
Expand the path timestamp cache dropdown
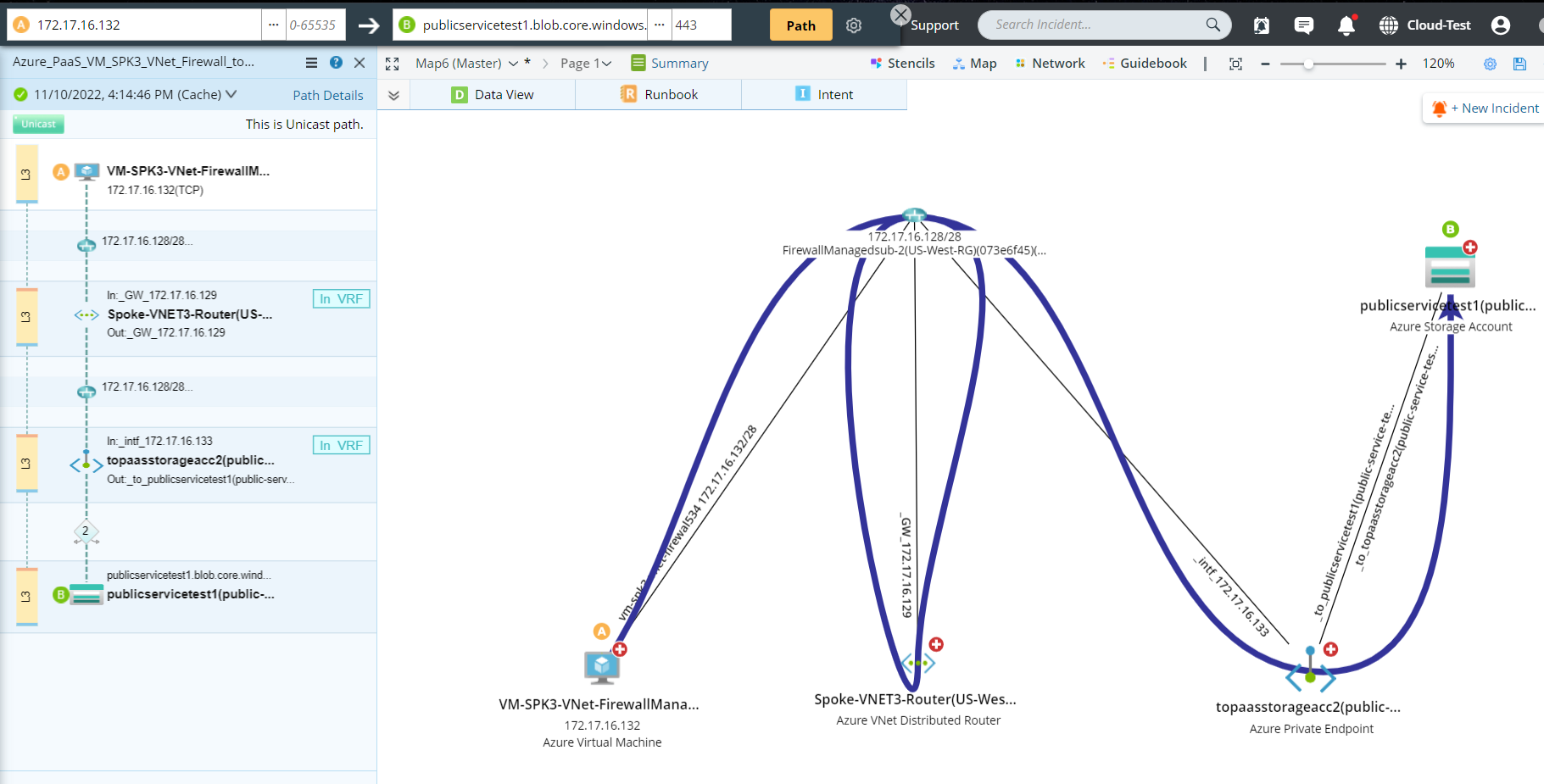231,94
